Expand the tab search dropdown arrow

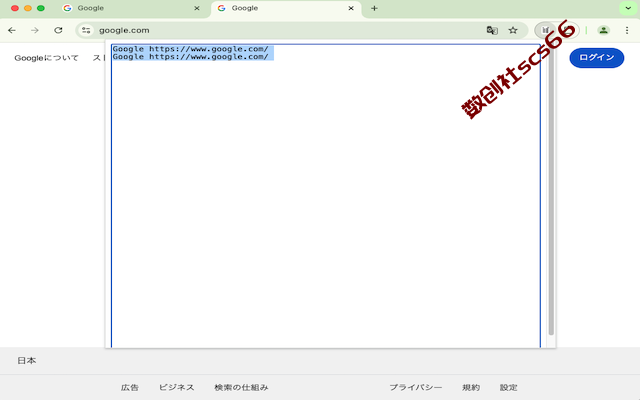[x=628, y=8]
